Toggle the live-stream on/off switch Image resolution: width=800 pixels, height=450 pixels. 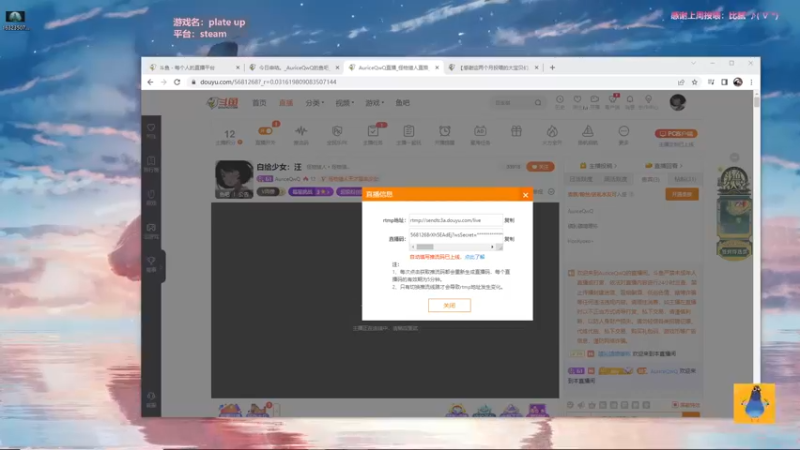point(265,131)
